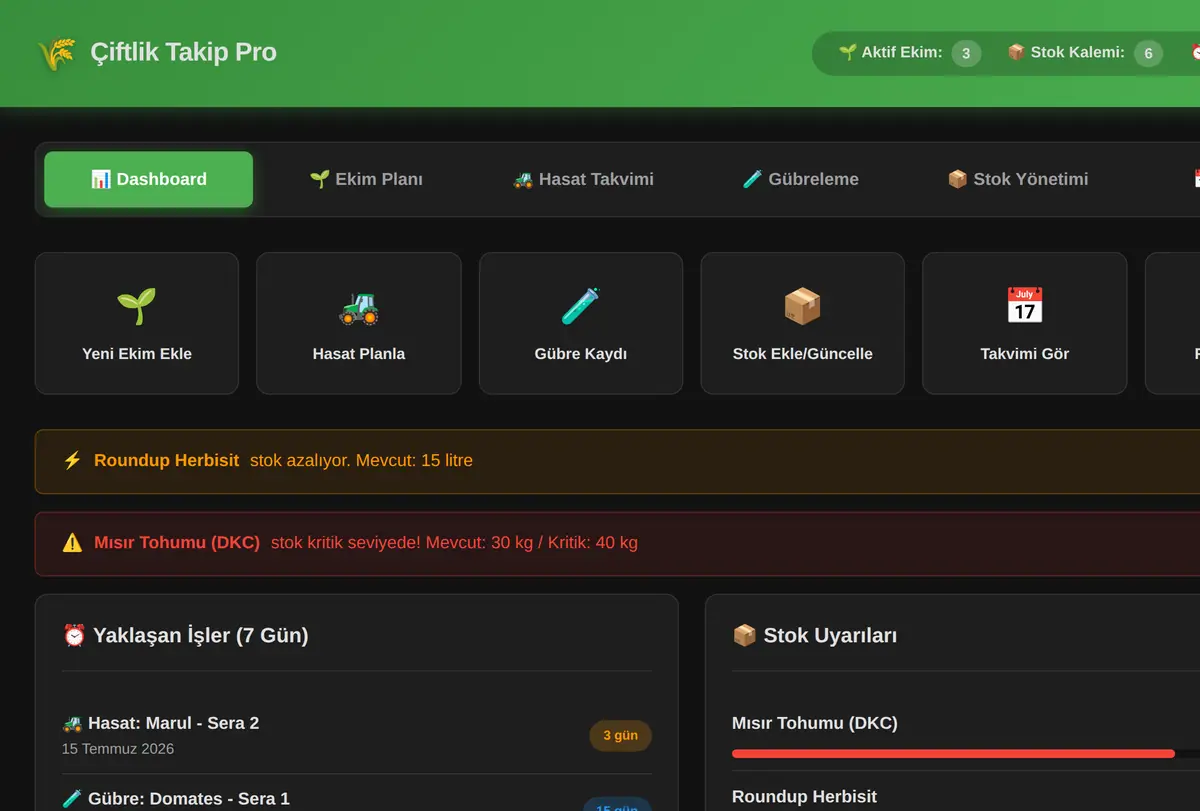Click the test tube icon on Gübre Kaydı card
Screen dimensions: 1200x811
pos(581,306)
